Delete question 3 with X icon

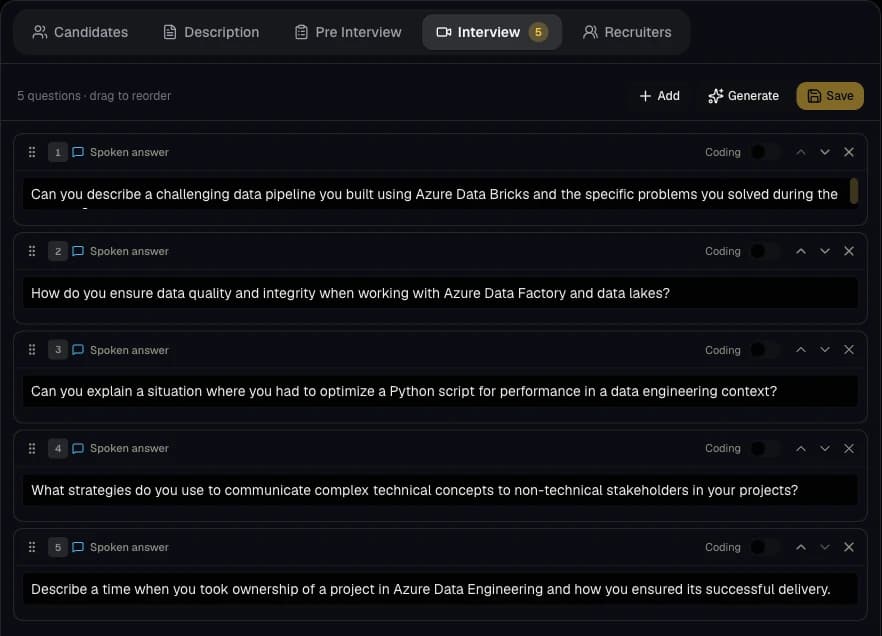[849, 350]
